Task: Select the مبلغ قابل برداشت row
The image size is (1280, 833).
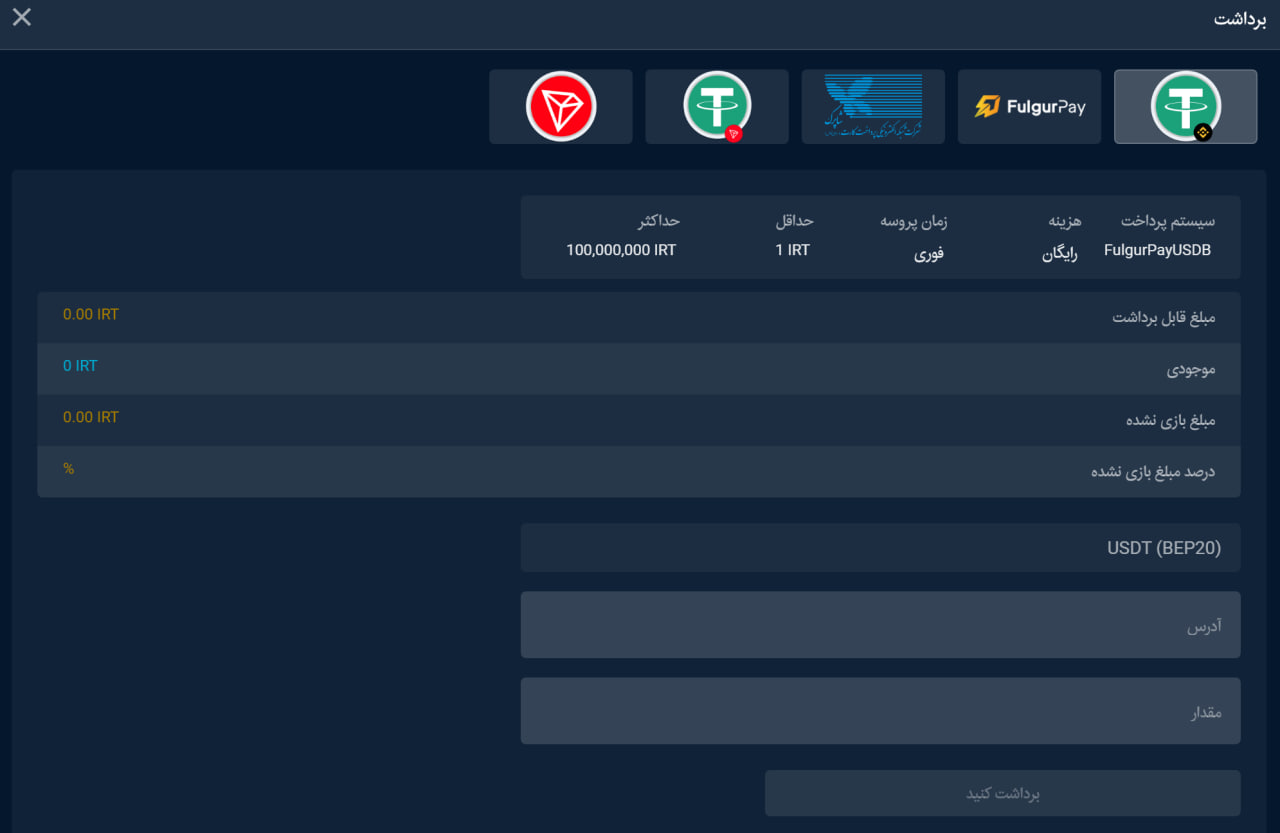Action: 639,317
